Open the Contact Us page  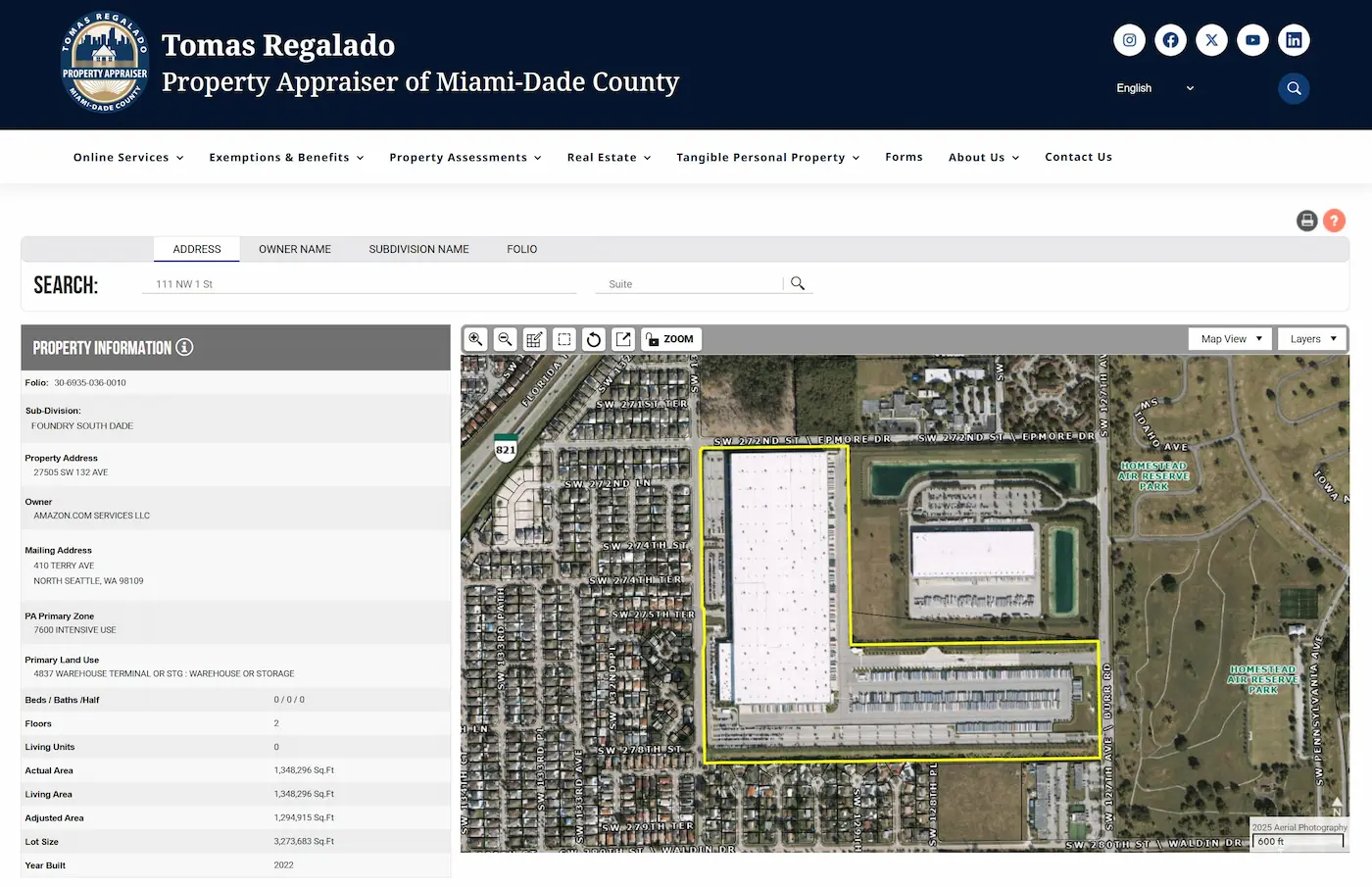tap(1078, 157)
